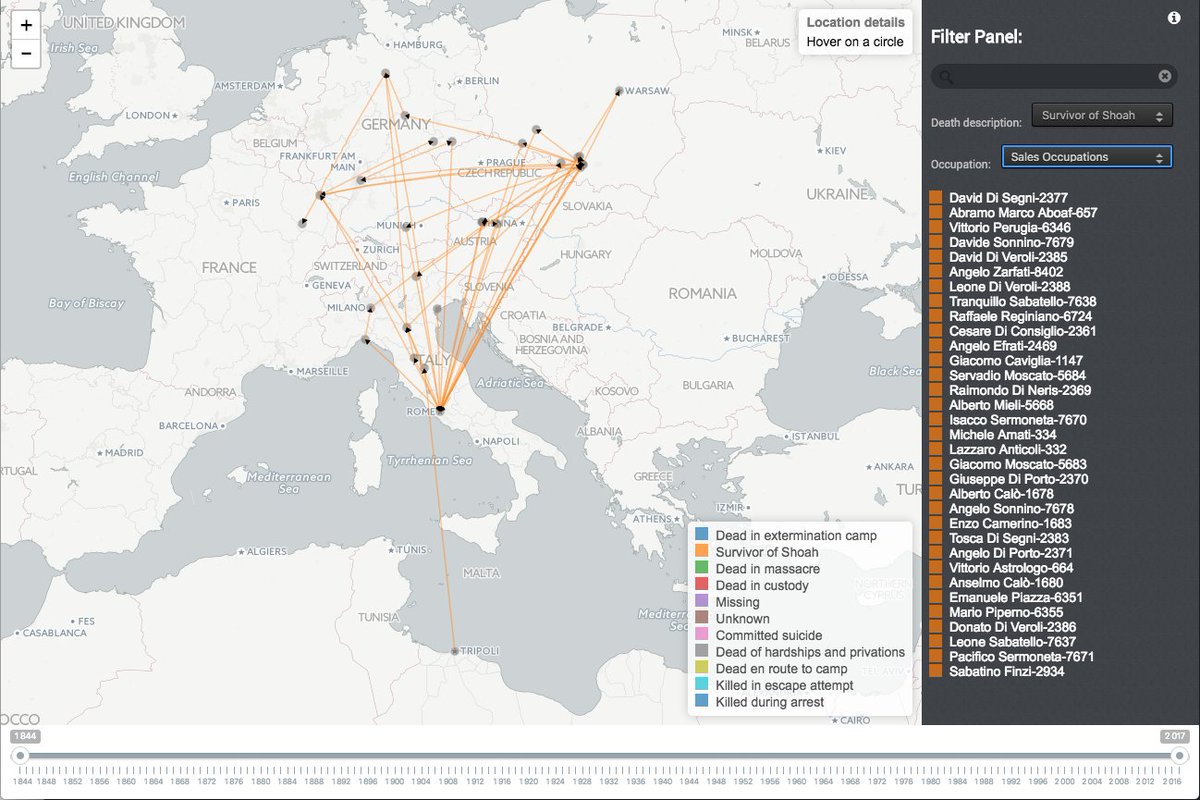Select Raffaele Reginiano-6724

1021,316
